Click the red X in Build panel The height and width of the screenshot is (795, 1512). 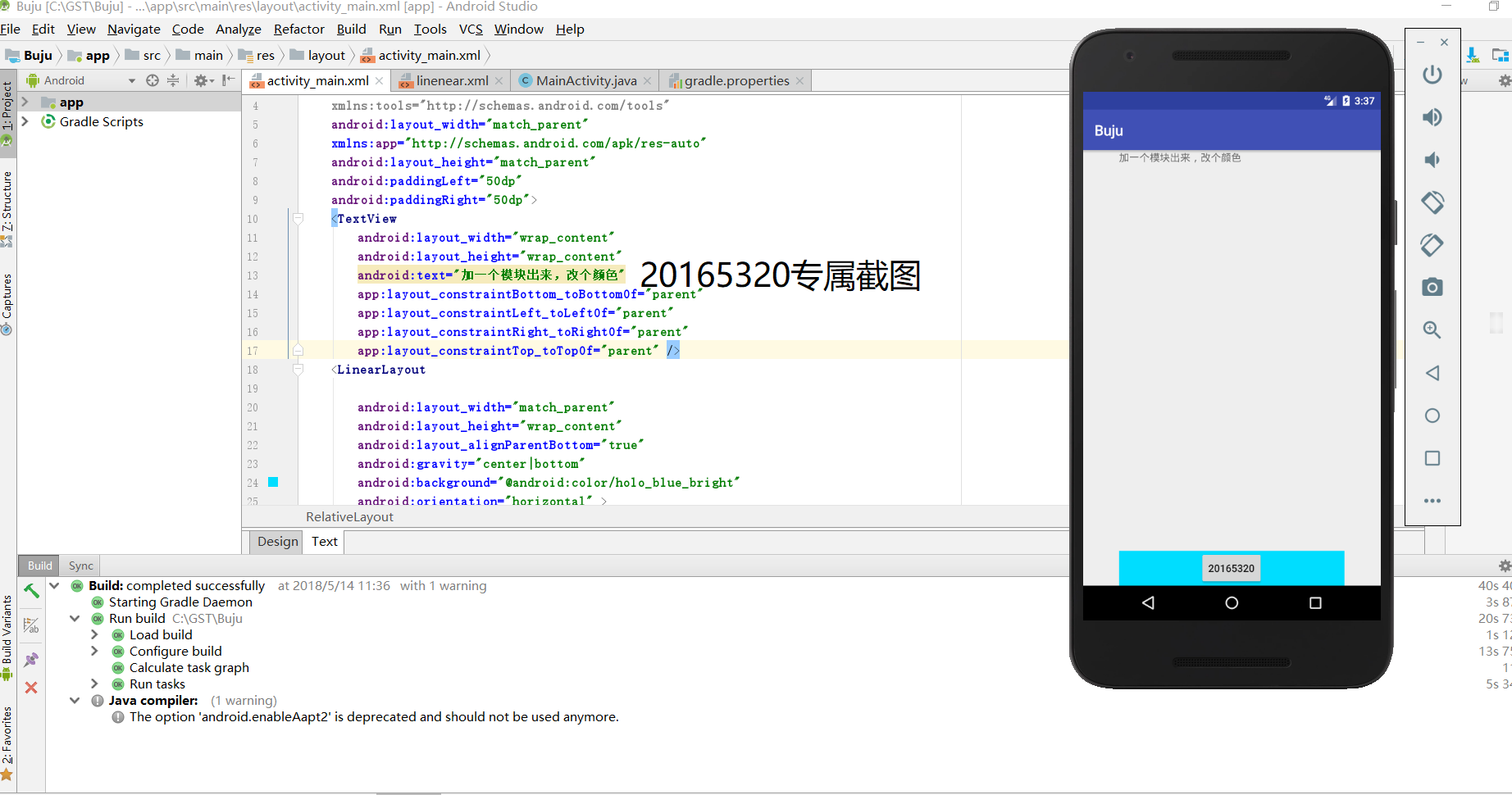(31, 688)
